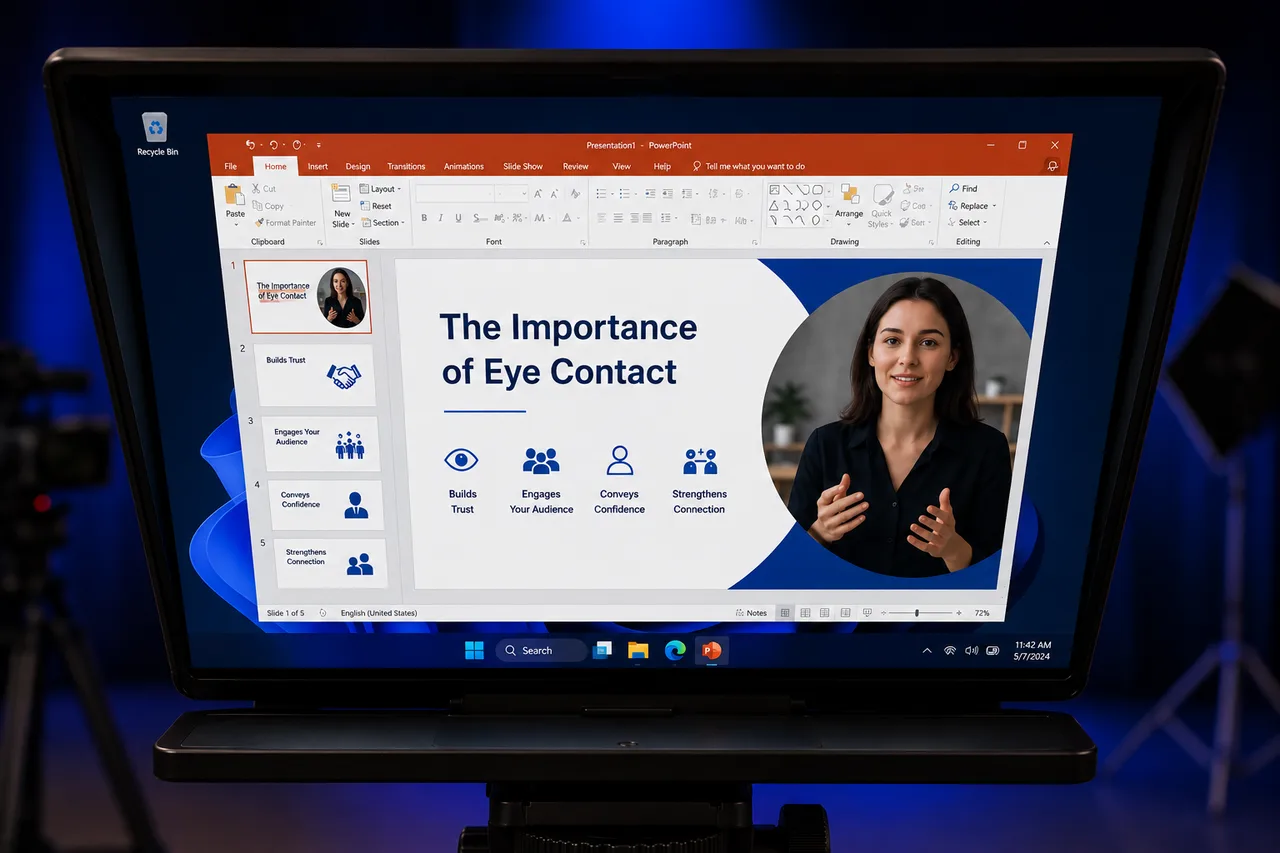
Task: Click the Paste clipboard icon
Action: [235, 194]
